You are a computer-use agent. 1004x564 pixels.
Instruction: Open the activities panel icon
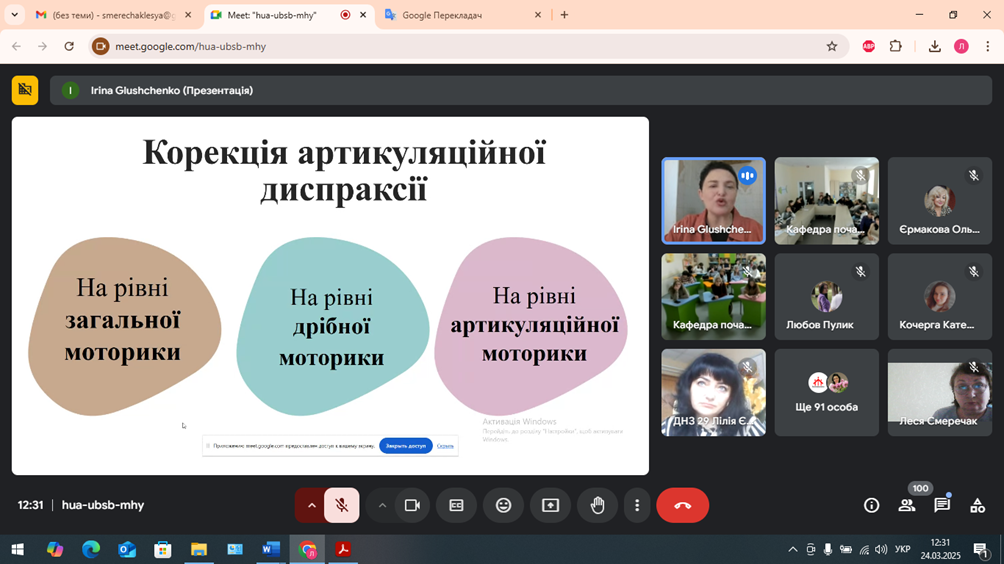(977, 506)
